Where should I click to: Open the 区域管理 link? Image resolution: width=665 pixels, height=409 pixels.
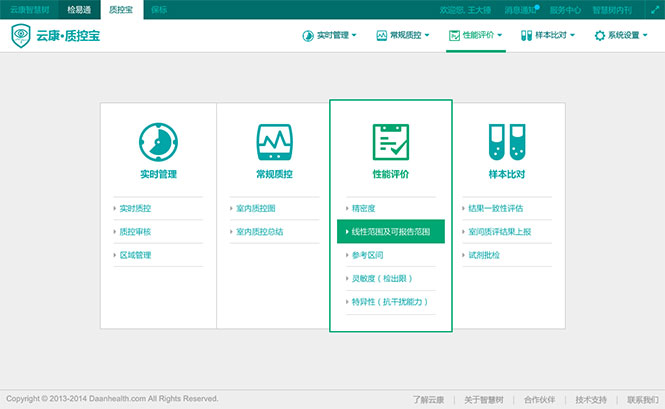pyautogui.click(x=135, y=255)
